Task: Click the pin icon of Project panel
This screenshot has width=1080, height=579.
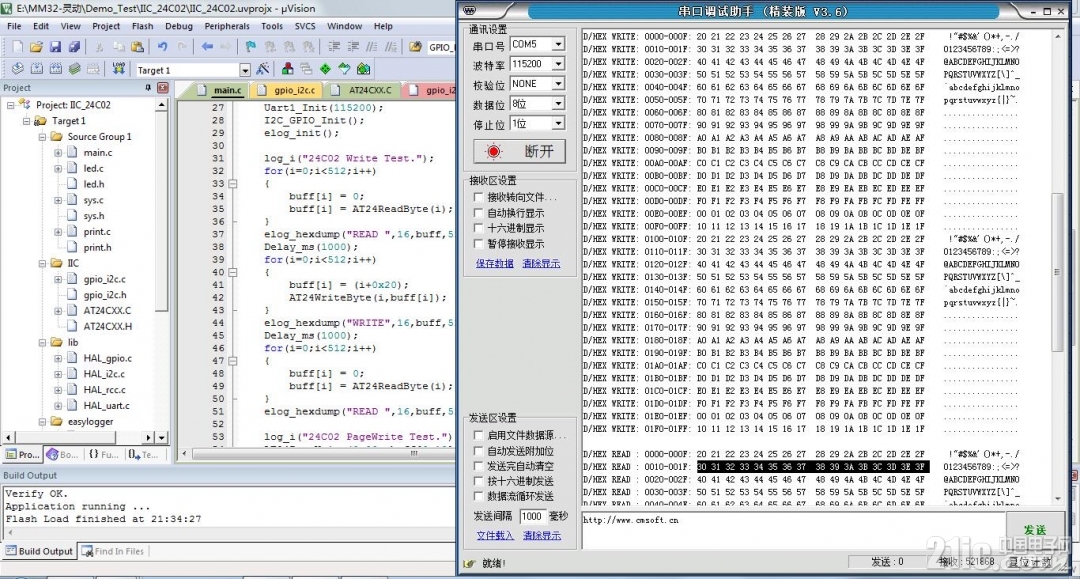Action: point(148,87)
